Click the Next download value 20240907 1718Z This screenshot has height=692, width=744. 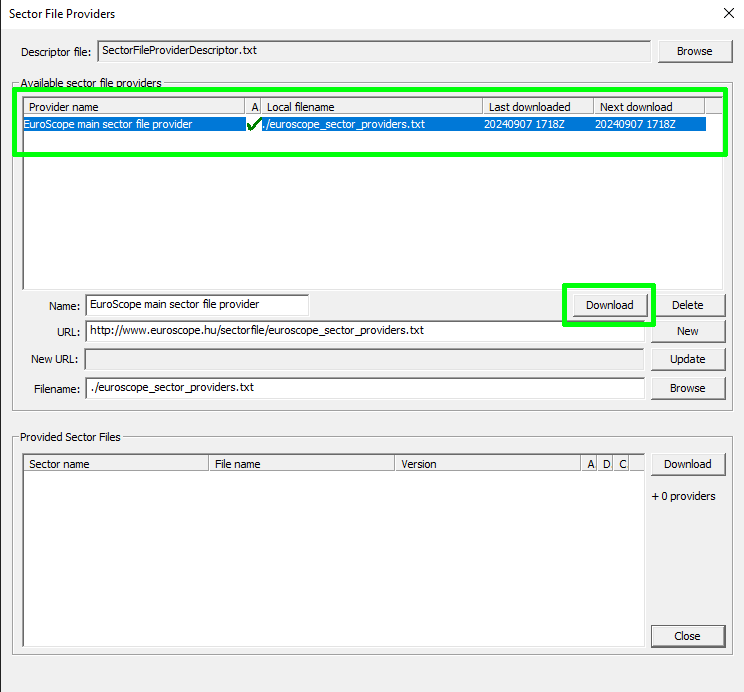[x=635, y=124]
